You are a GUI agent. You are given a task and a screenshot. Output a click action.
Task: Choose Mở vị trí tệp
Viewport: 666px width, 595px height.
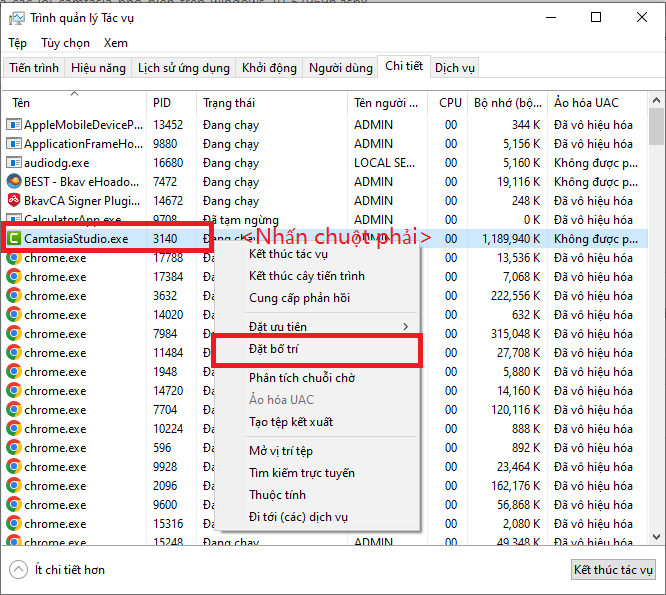tap(318, 451)
